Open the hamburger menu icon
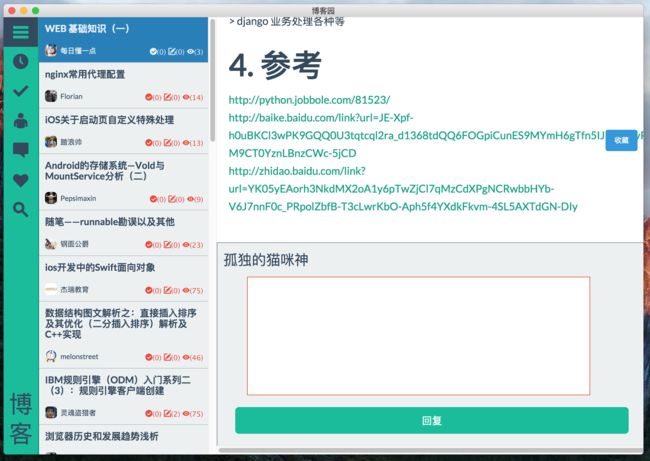650x461 pixels. [20, 32]
